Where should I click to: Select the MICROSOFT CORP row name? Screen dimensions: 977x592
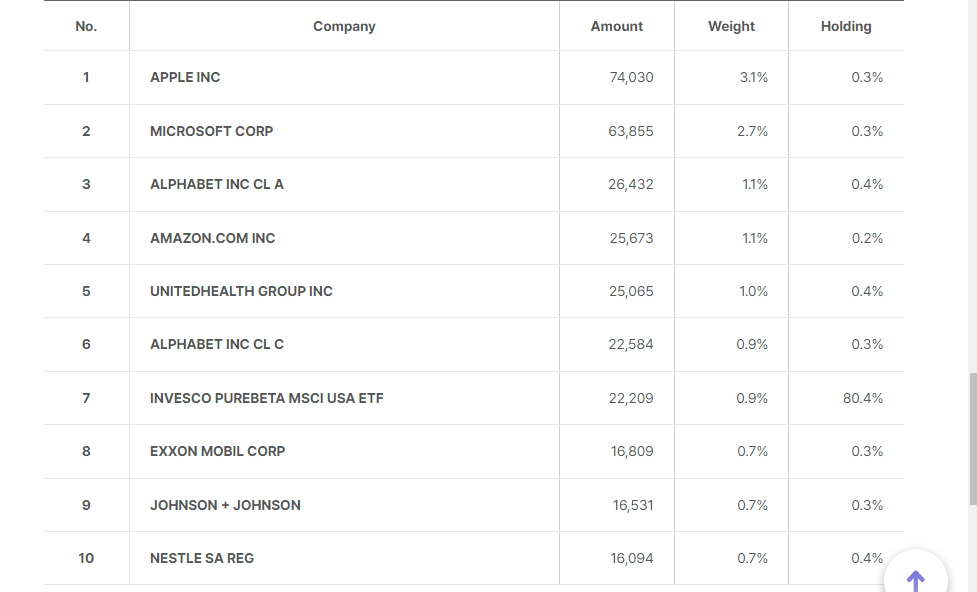[x=211, y=131]
